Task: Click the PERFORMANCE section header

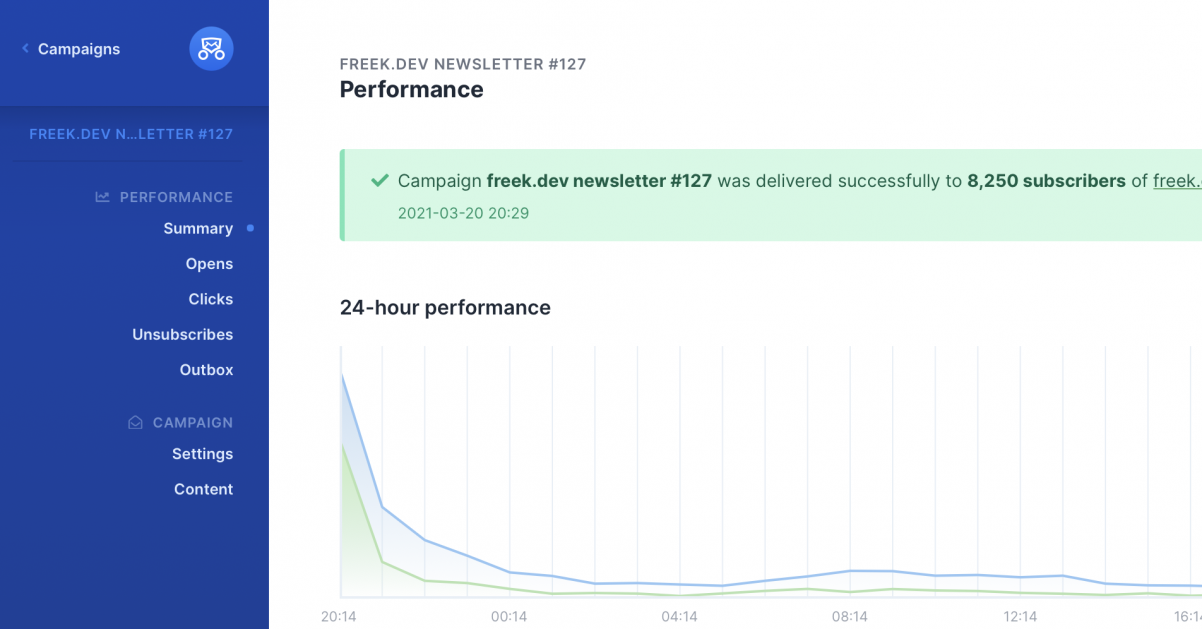Action: (176, 197)
